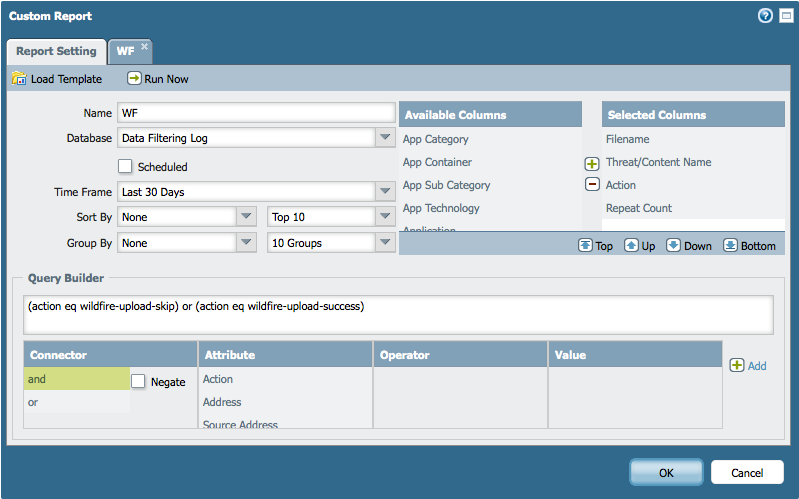Screen dimensions: 799x499
Task: Select App Container in Available Columns
Action: pos(437,162)
